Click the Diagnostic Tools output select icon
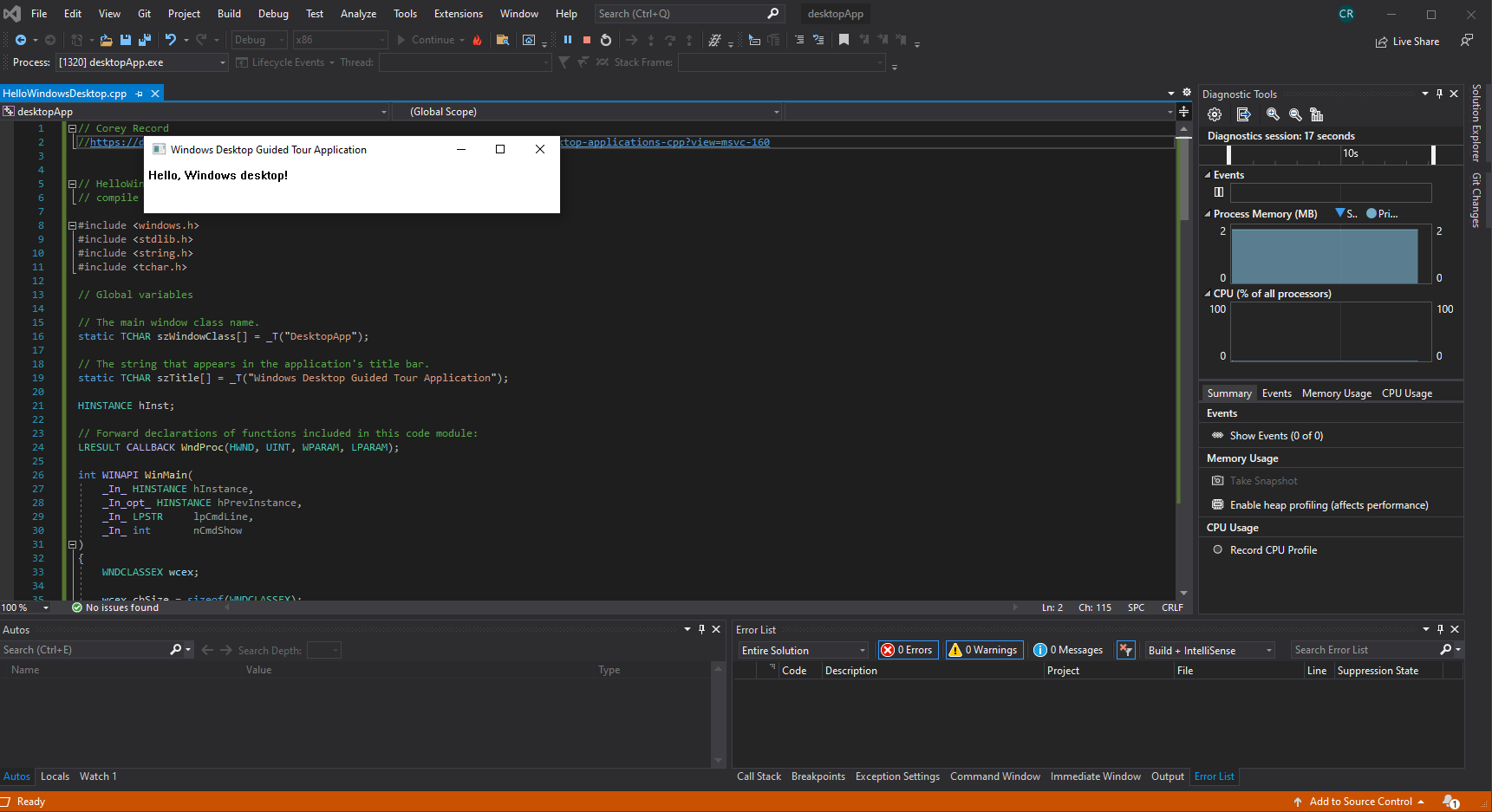The height and width of the screenshot is (812, 1492). (1243, 114)
